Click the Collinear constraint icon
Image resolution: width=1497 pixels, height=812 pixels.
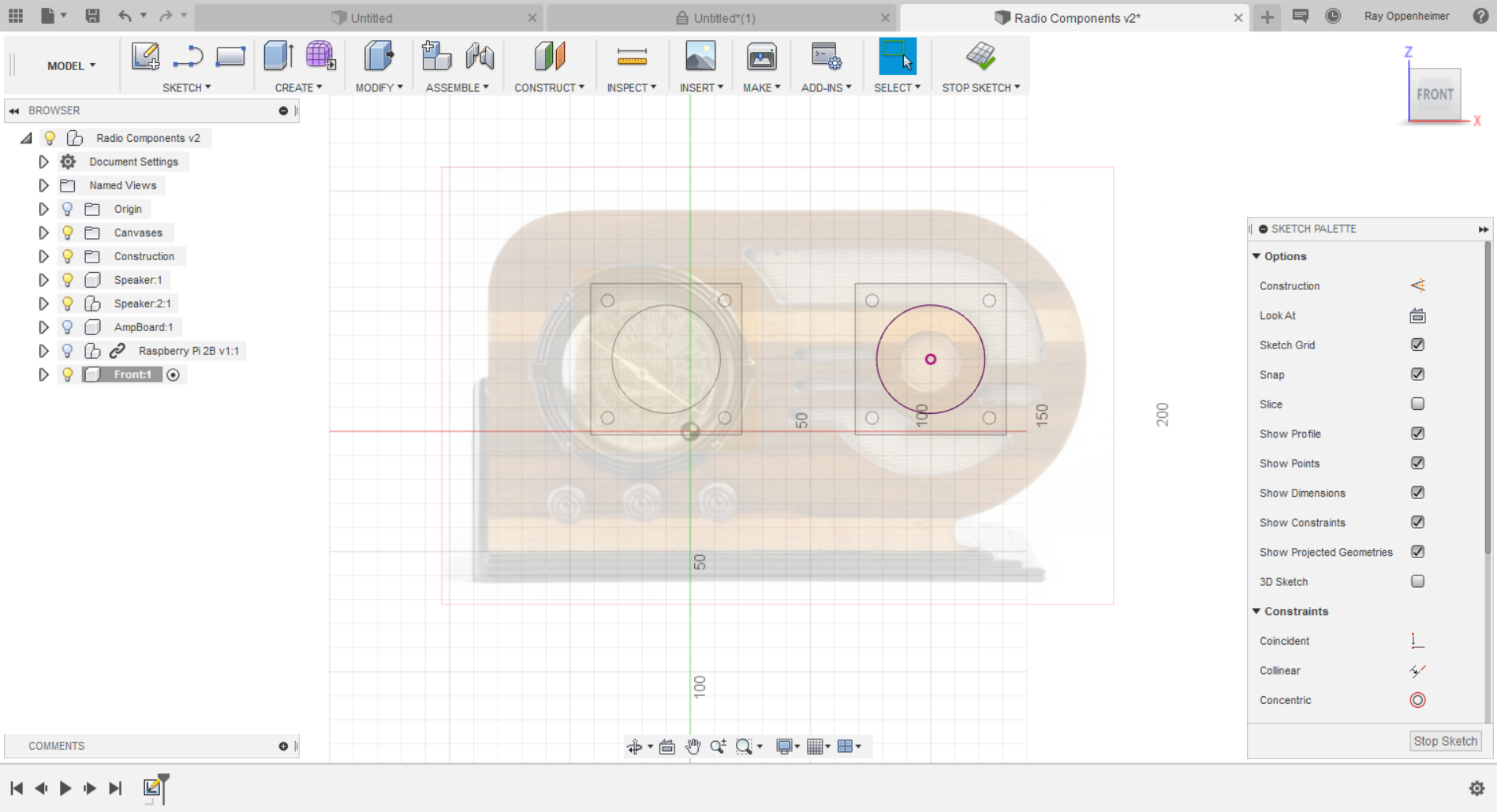pos(1417,671)
